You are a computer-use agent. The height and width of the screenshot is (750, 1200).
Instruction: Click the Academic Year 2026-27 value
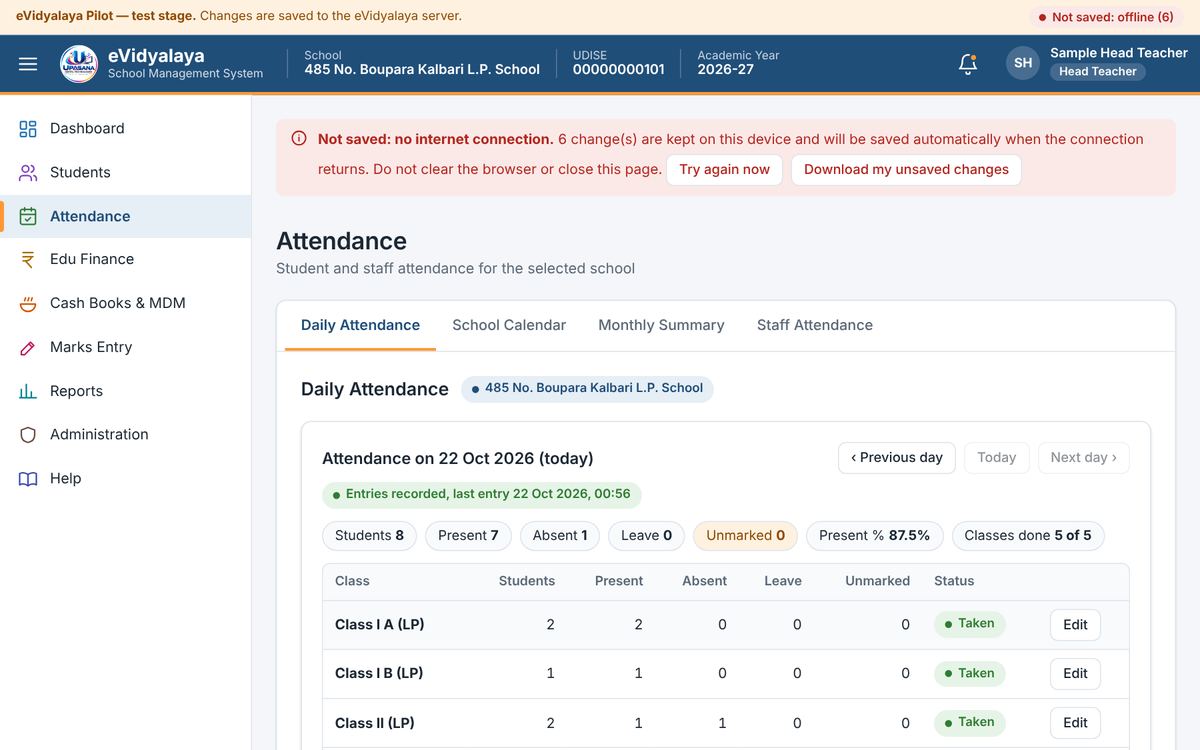click(726, 69)
